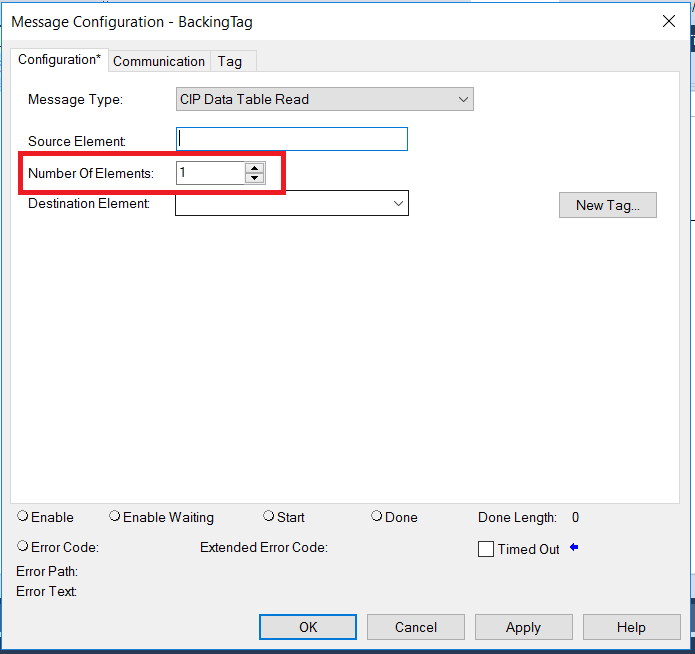Click the Extended Error Code label
This screenshot has width=695, height=654.
(264, 548)
